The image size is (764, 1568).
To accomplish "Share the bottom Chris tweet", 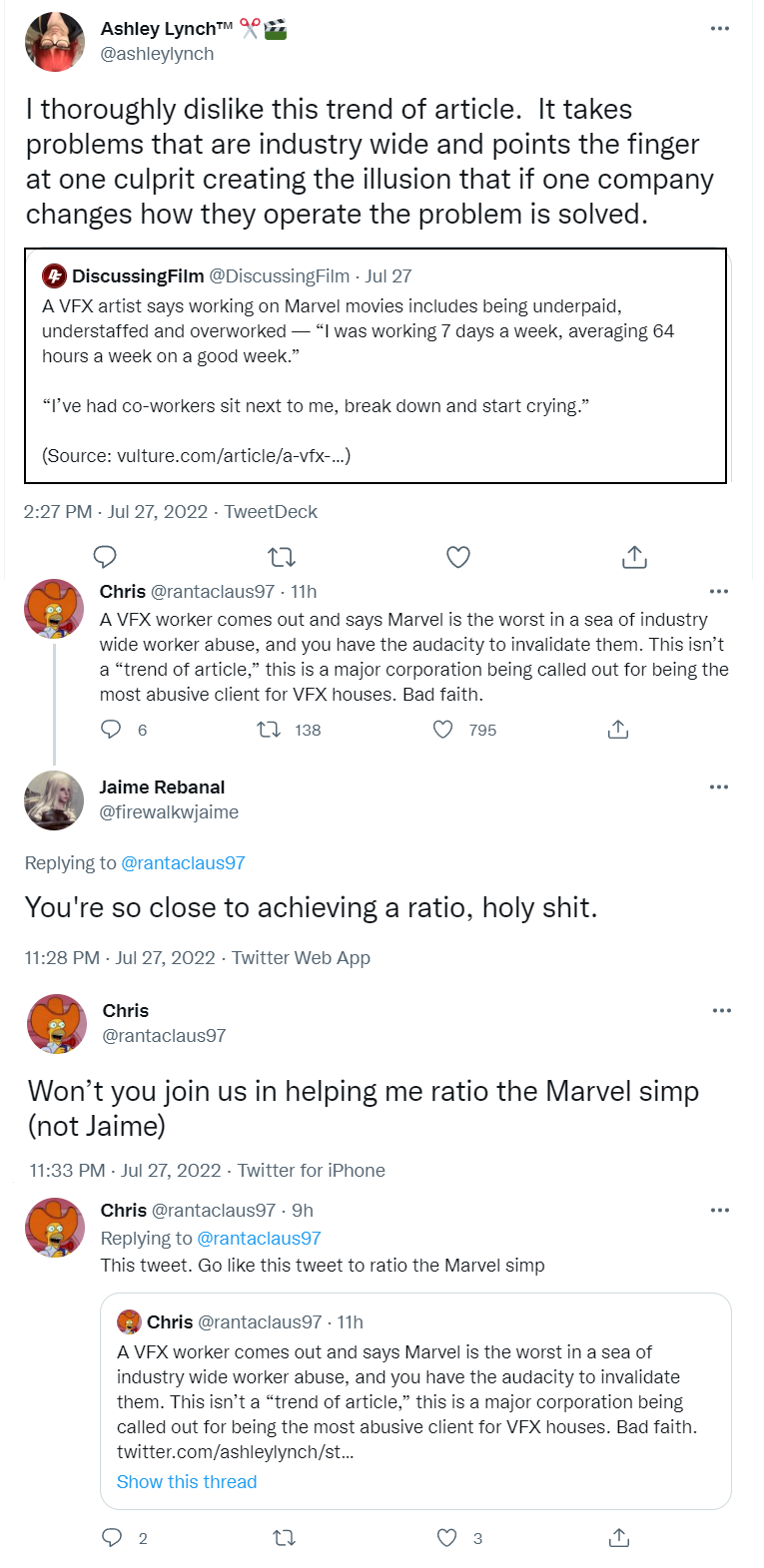I will (619, 1538).
